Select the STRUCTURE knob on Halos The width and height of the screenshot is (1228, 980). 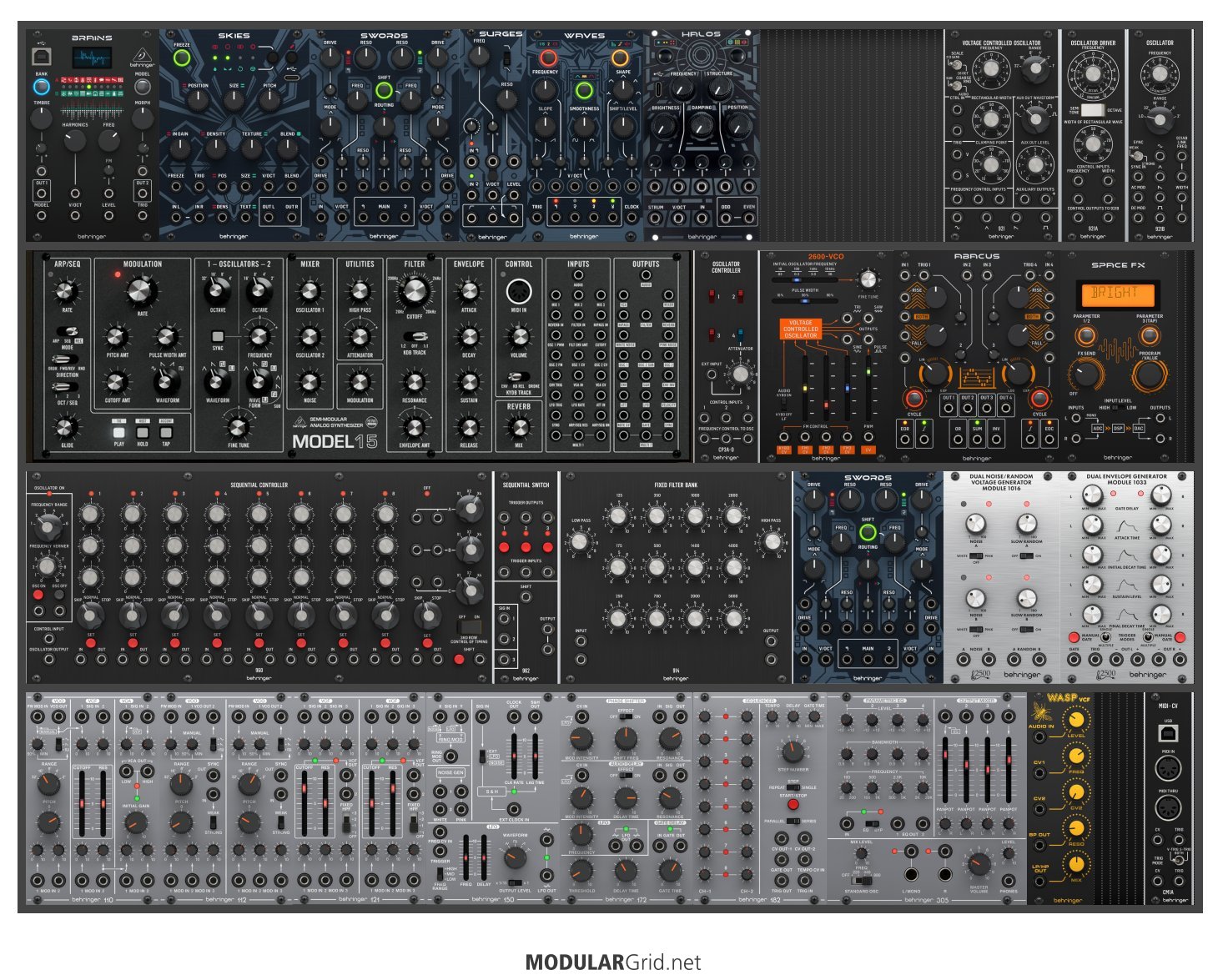pos(719,88)
